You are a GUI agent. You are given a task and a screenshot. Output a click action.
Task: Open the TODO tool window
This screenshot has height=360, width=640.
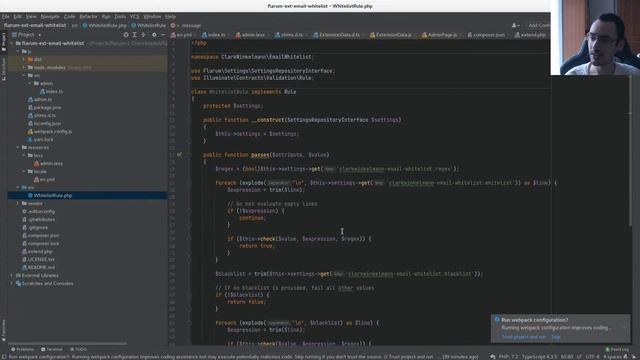pos(78,349)
